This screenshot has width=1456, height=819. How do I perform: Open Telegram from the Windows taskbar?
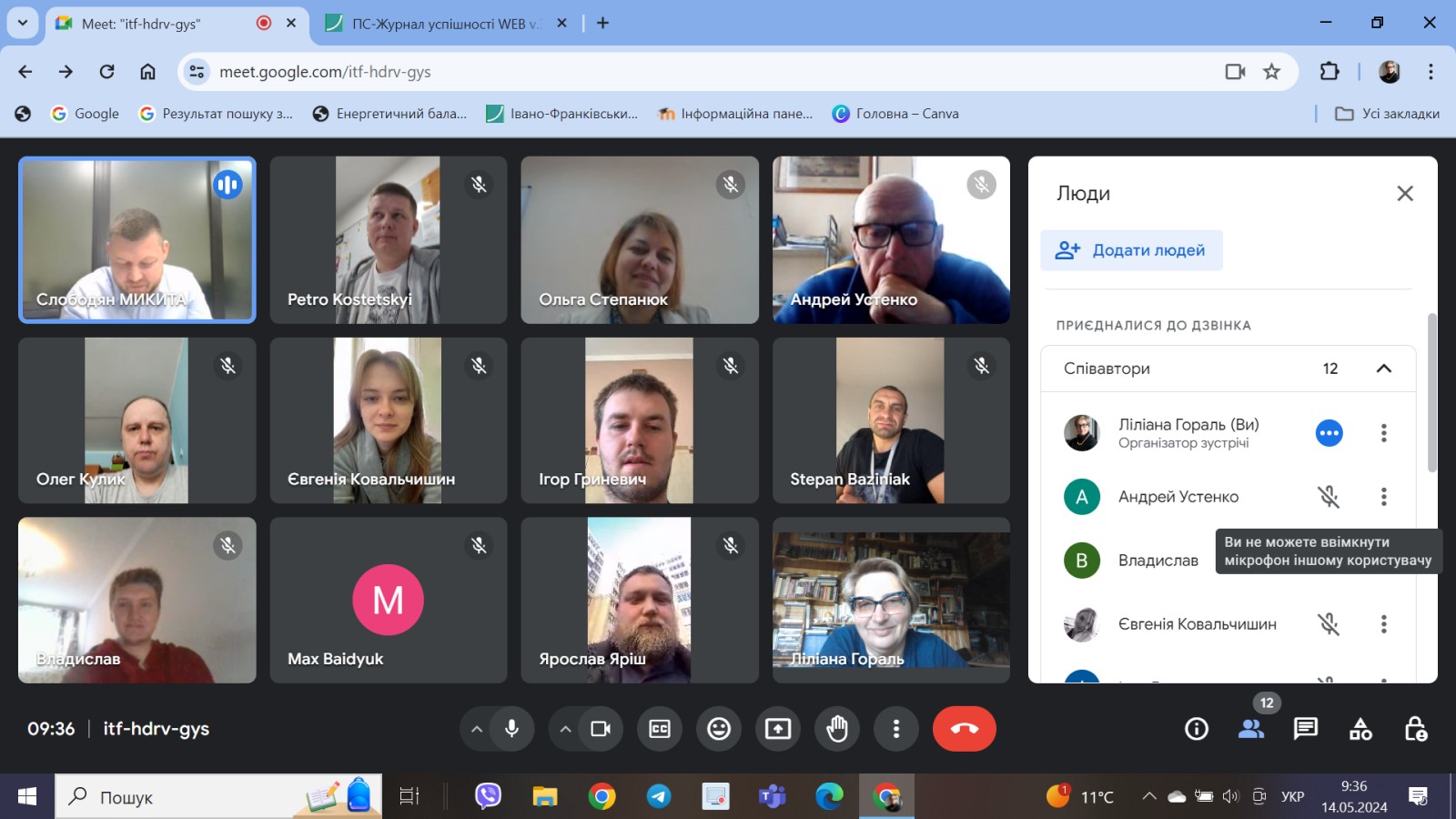click(658, 797)
